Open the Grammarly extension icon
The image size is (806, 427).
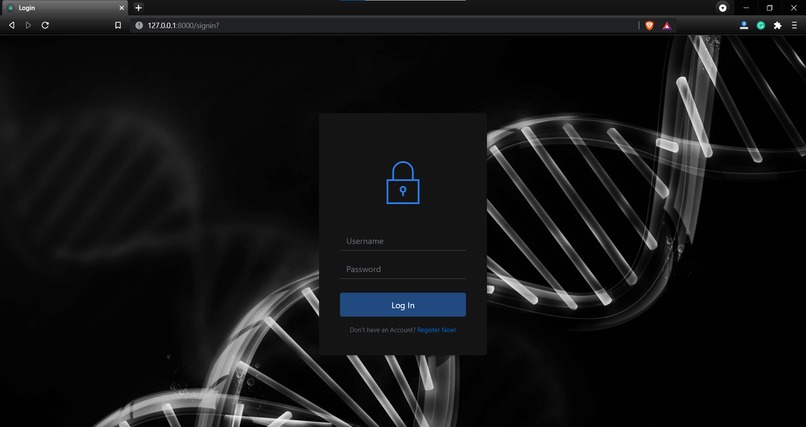coord(761,25)
